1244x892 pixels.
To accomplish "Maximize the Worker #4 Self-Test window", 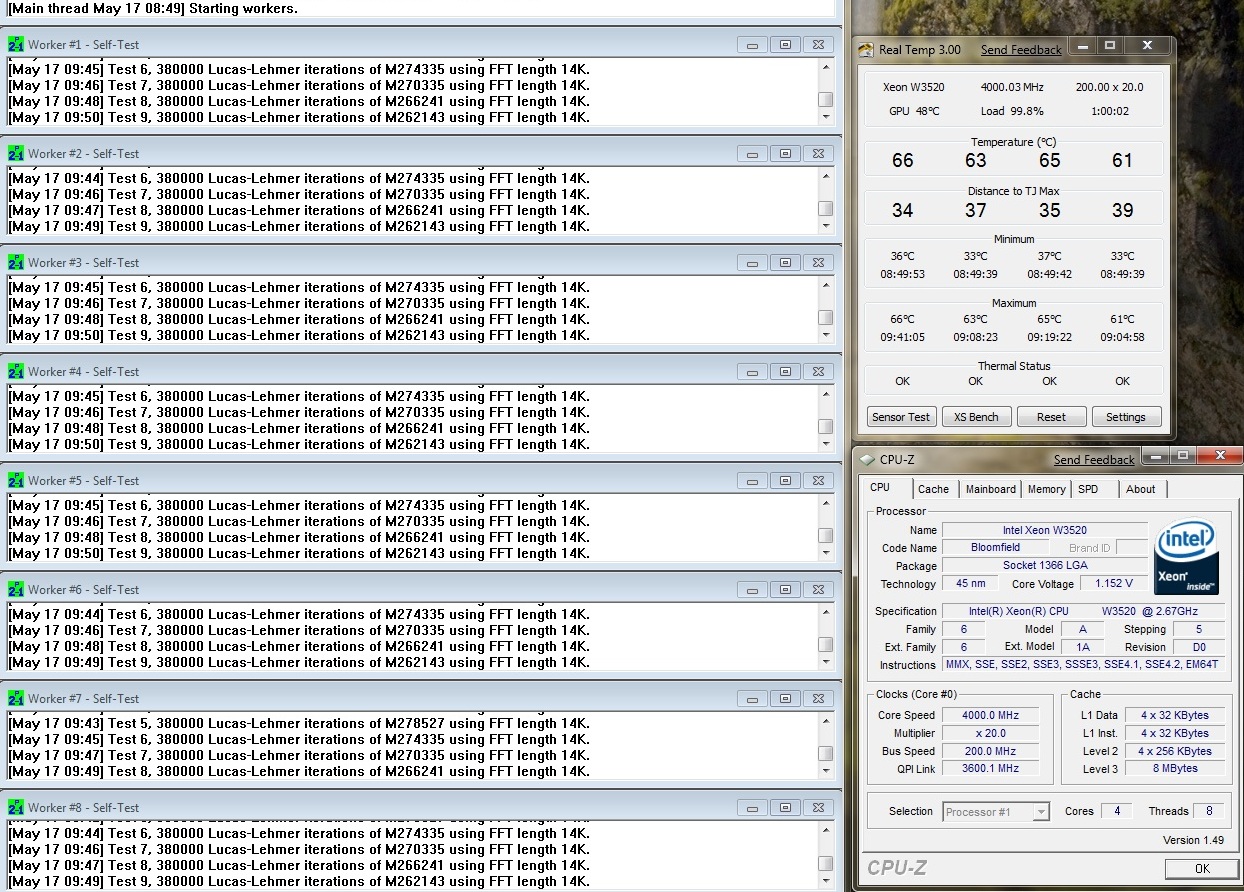I will click(x=785, y=372).
